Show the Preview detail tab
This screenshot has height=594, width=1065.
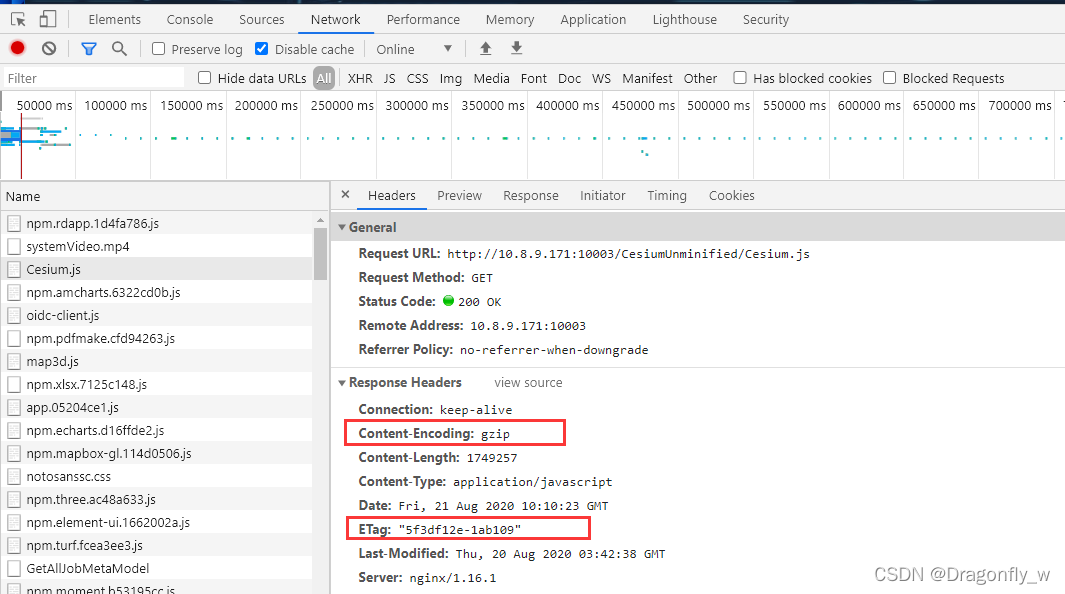[459, 196]
